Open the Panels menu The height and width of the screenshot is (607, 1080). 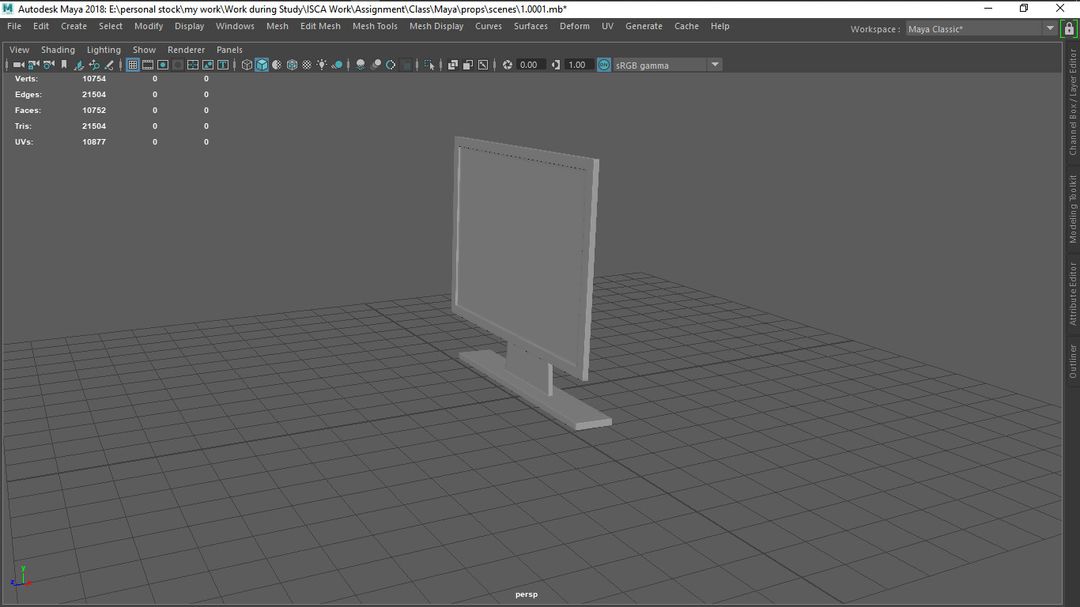(229, 50)
